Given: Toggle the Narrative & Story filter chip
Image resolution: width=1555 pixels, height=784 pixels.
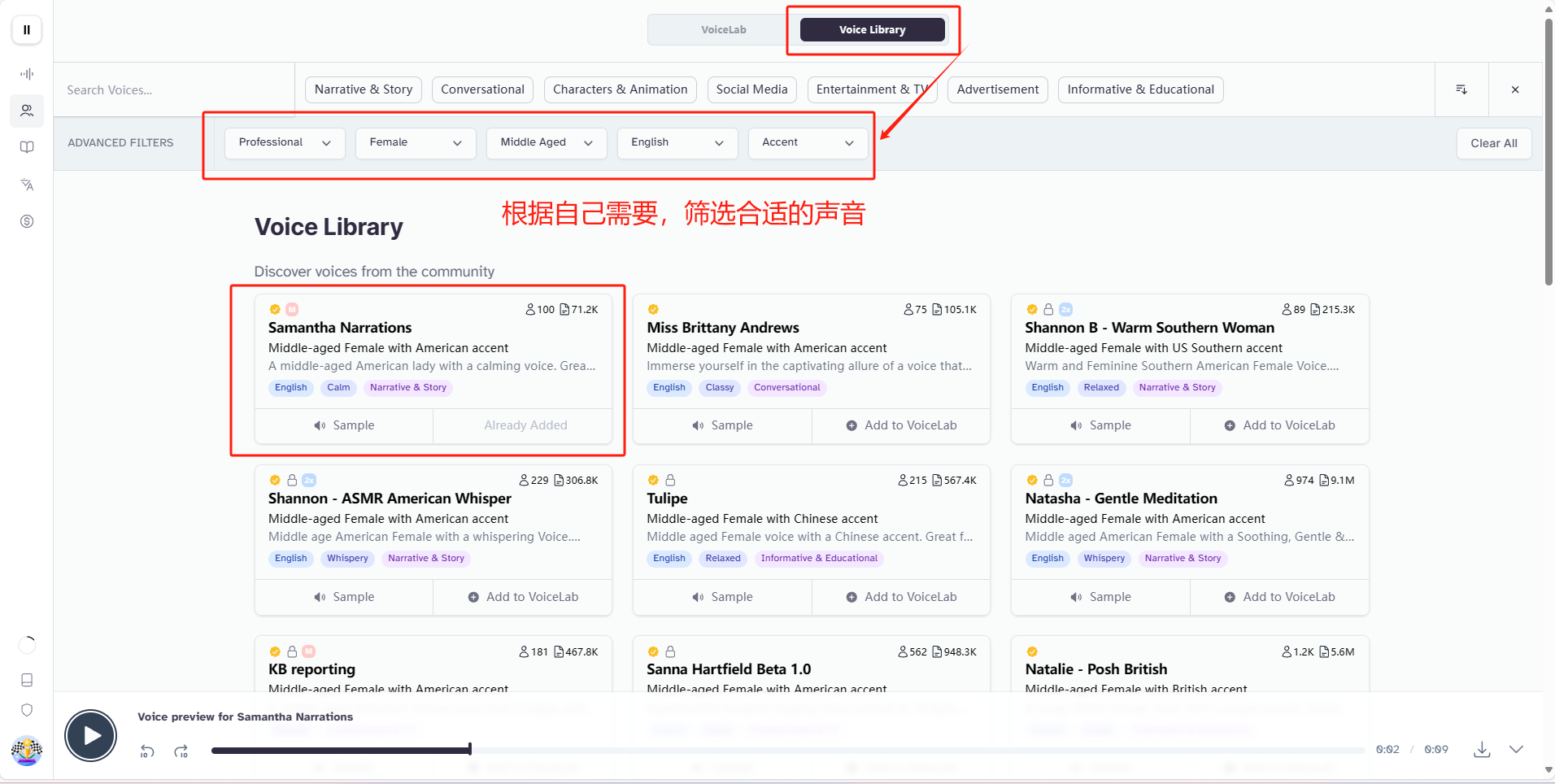Looking at the screenshot, I should tap(364, 89).
